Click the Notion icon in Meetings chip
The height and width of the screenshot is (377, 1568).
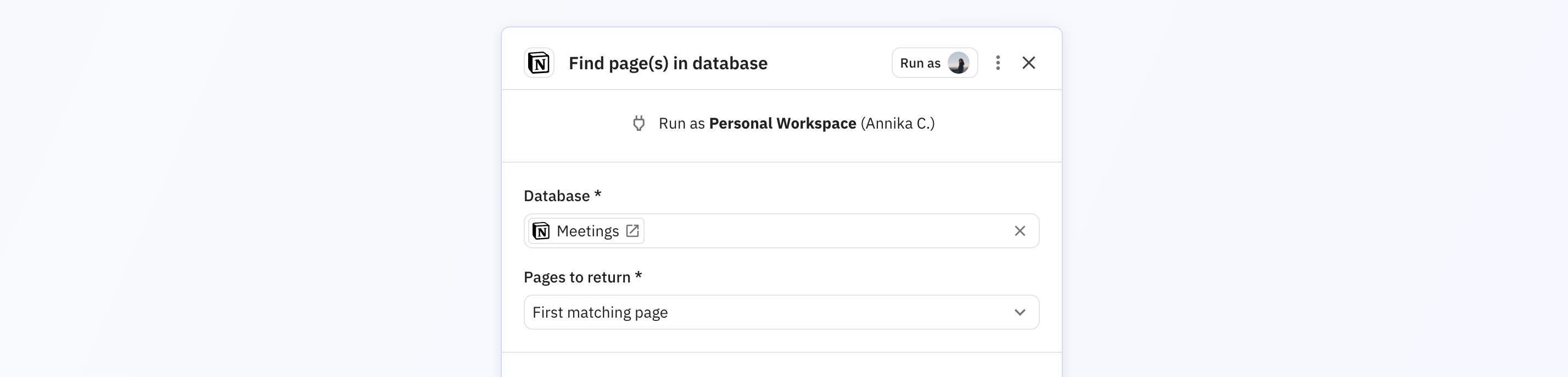click(x=541, y=231)
